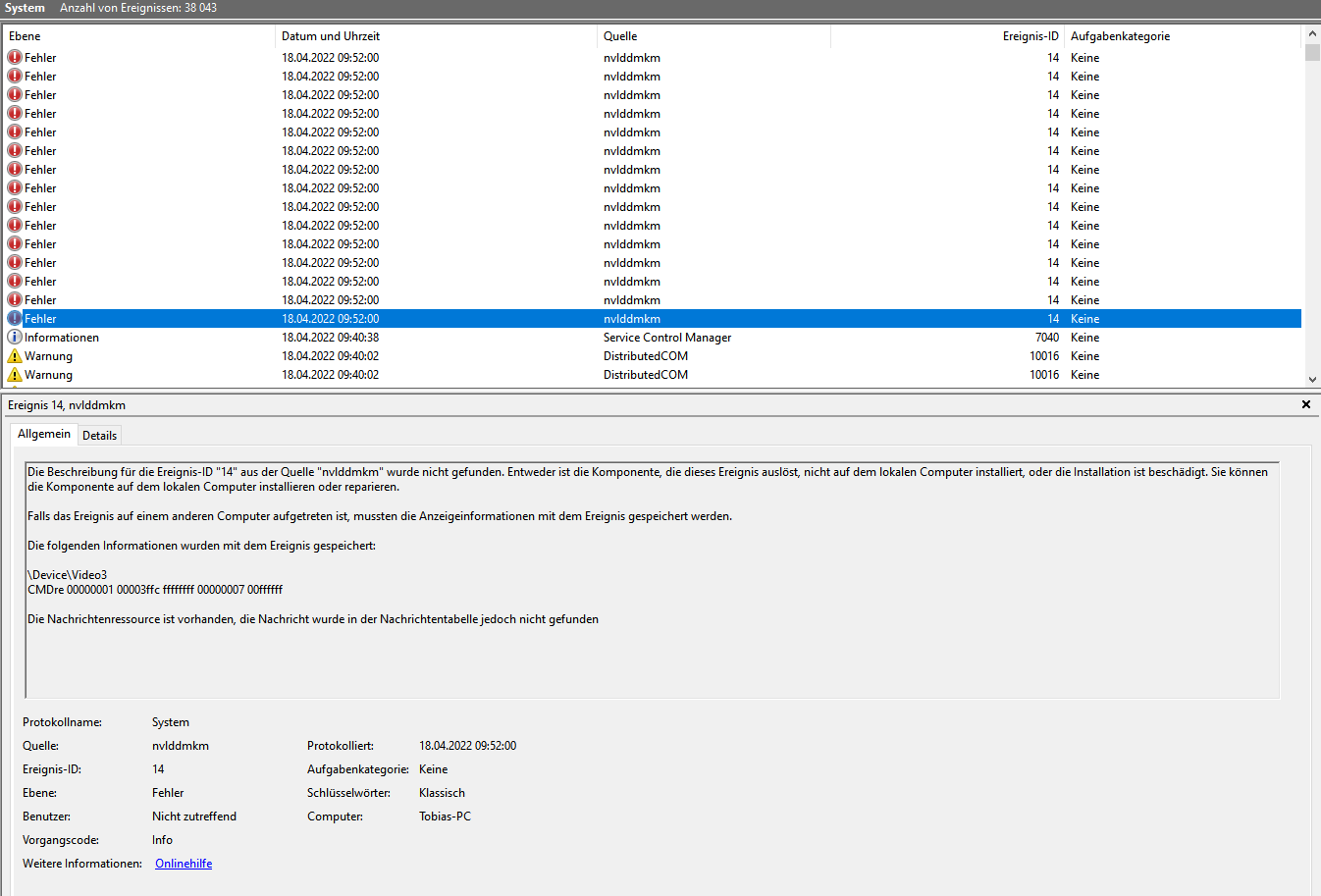Click the Aufgabenkategorie column header
Viewport: 1321px width, 896px height.
1178,36
